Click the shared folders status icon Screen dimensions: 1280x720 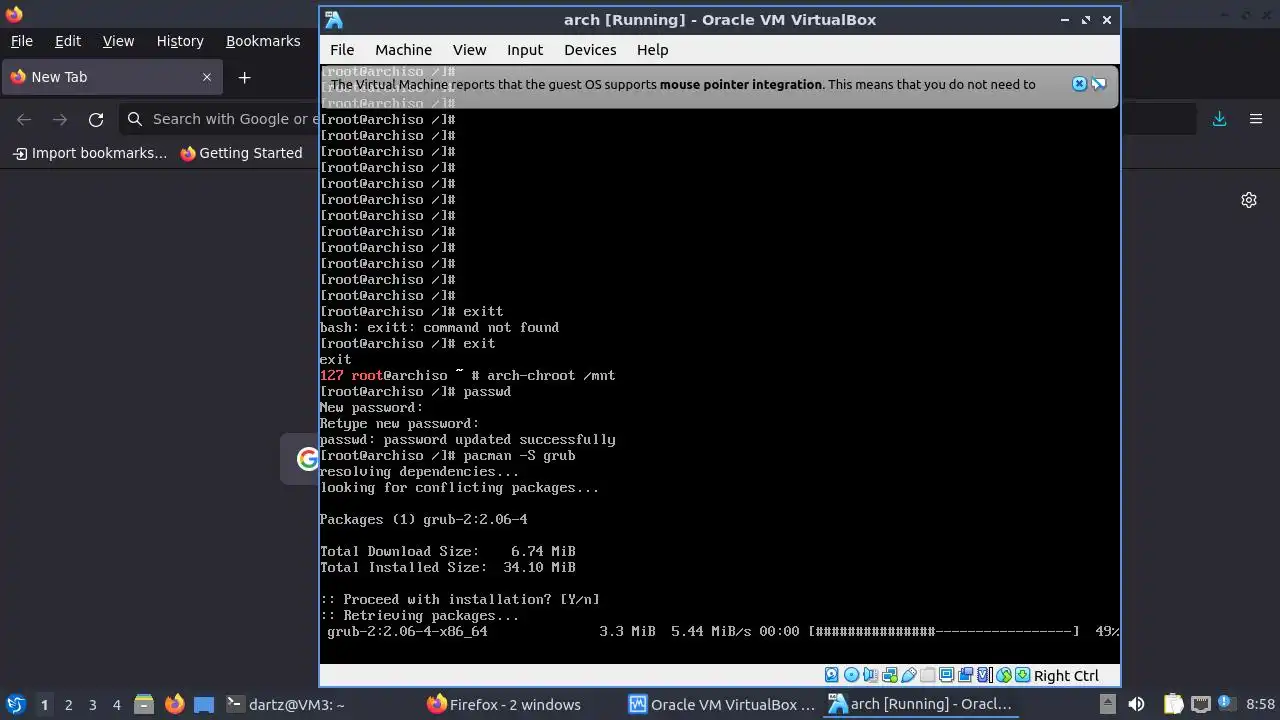coord(927,675)
